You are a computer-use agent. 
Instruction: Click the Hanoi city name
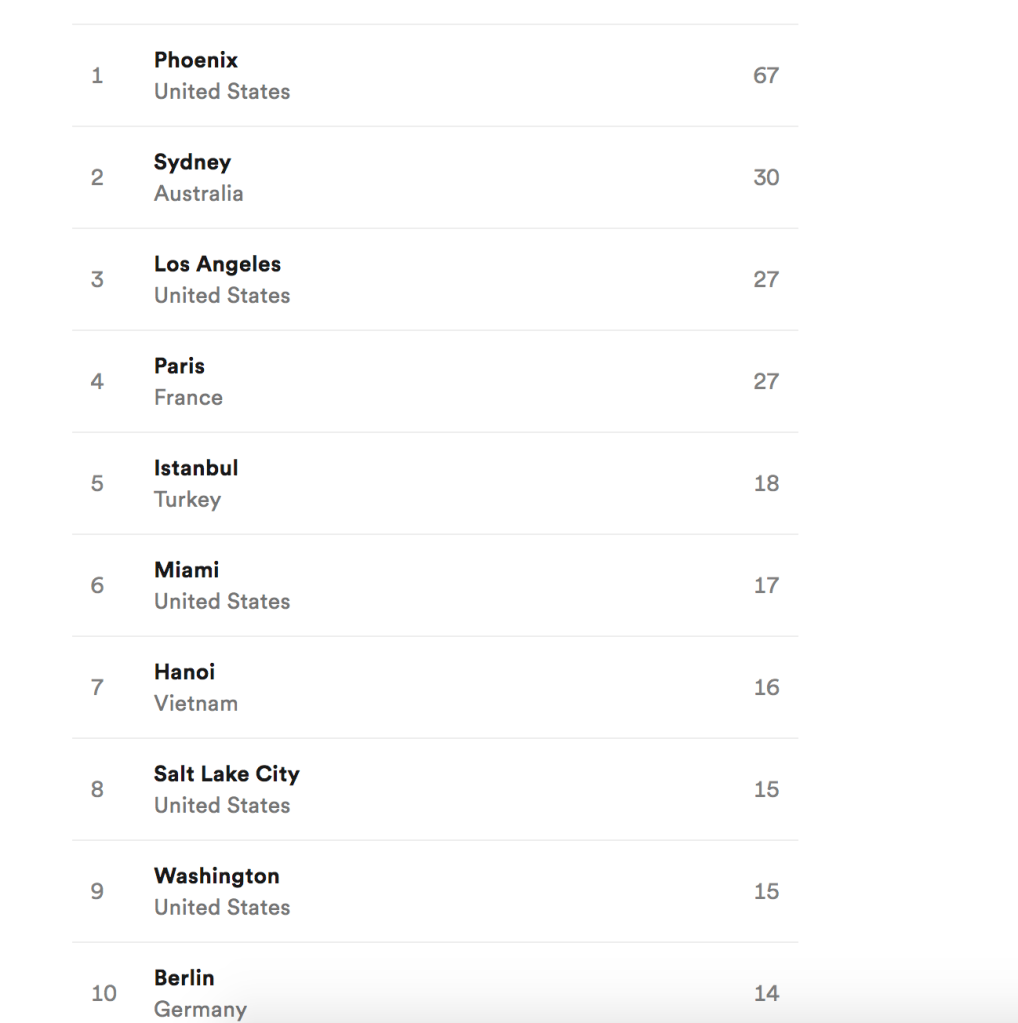[x=184, y=672]
